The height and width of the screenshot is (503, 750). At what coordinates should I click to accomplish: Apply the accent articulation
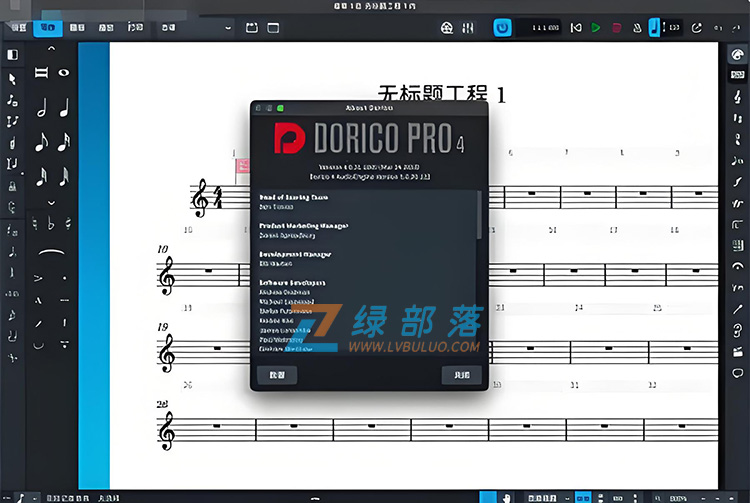(38, 278)
